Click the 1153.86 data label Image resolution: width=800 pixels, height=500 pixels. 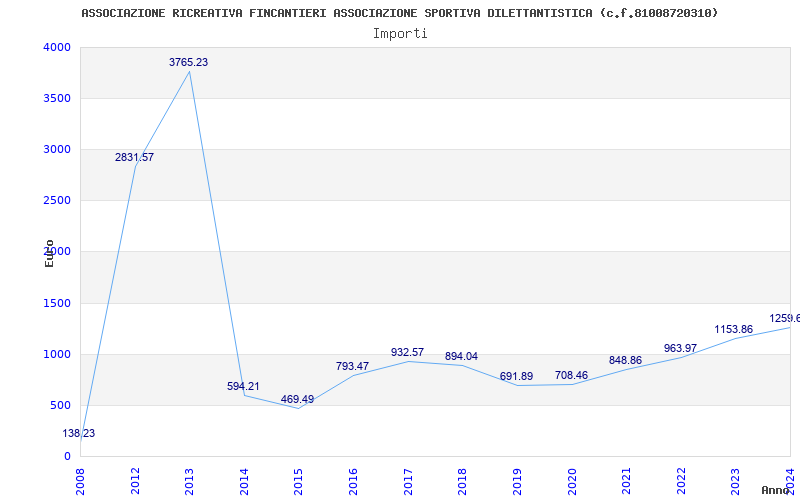(734, 329)
